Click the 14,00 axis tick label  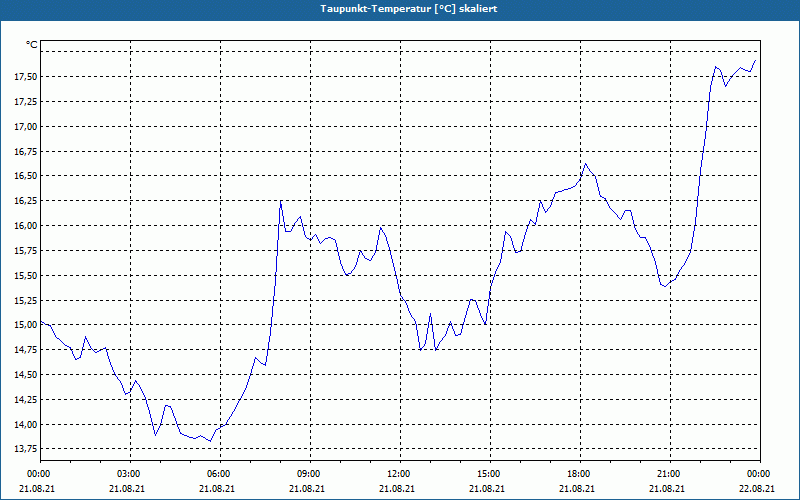click(x=26, y=424)
